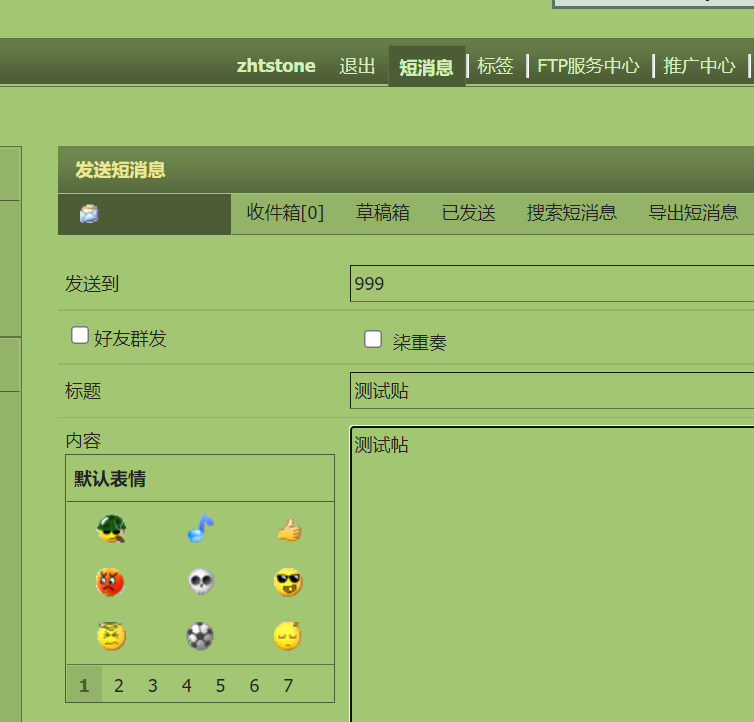Click the 退出 logout link
This screenshot has height=722, width=754.
(357, 66)
